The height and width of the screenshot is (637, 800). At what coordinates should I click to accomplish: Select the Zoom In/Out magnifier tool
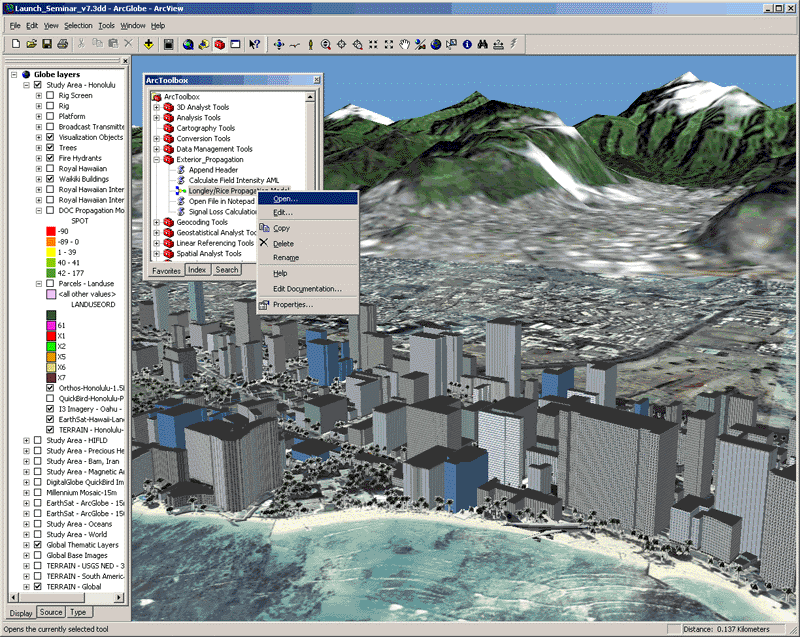tap(326, 44)
